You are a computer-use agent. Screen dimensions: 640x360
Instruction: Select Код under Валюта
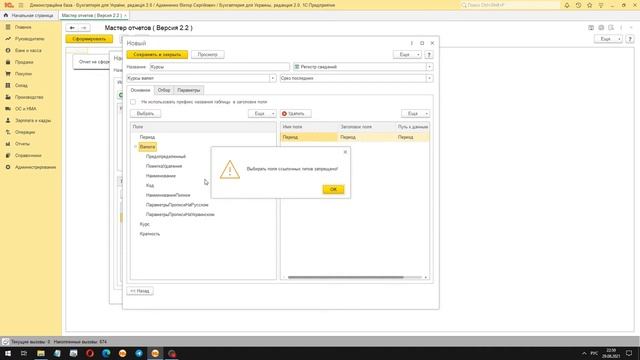pos(150,186)
